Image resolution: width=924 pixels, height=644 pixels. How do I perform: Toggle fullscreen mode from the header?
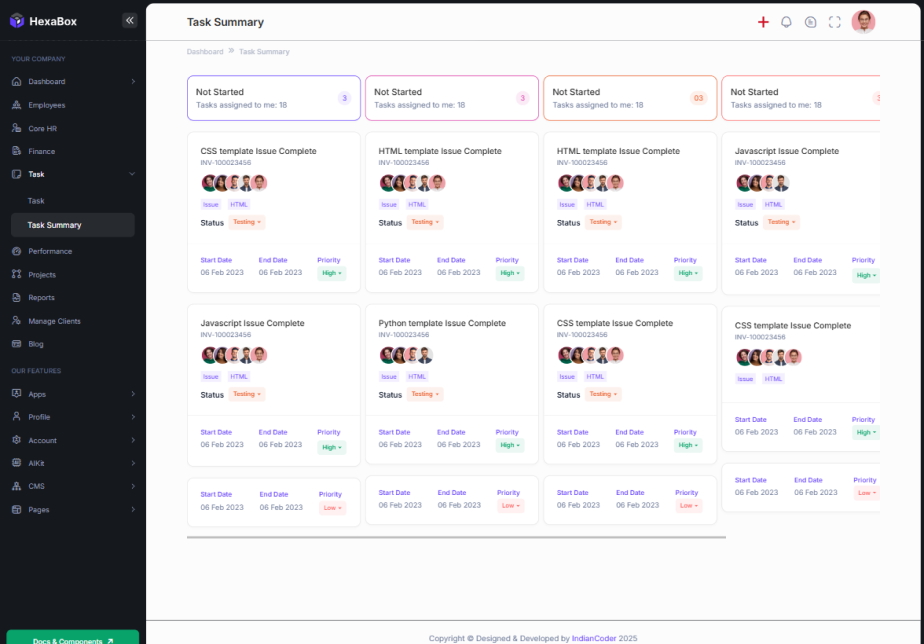tap(835, 22)
